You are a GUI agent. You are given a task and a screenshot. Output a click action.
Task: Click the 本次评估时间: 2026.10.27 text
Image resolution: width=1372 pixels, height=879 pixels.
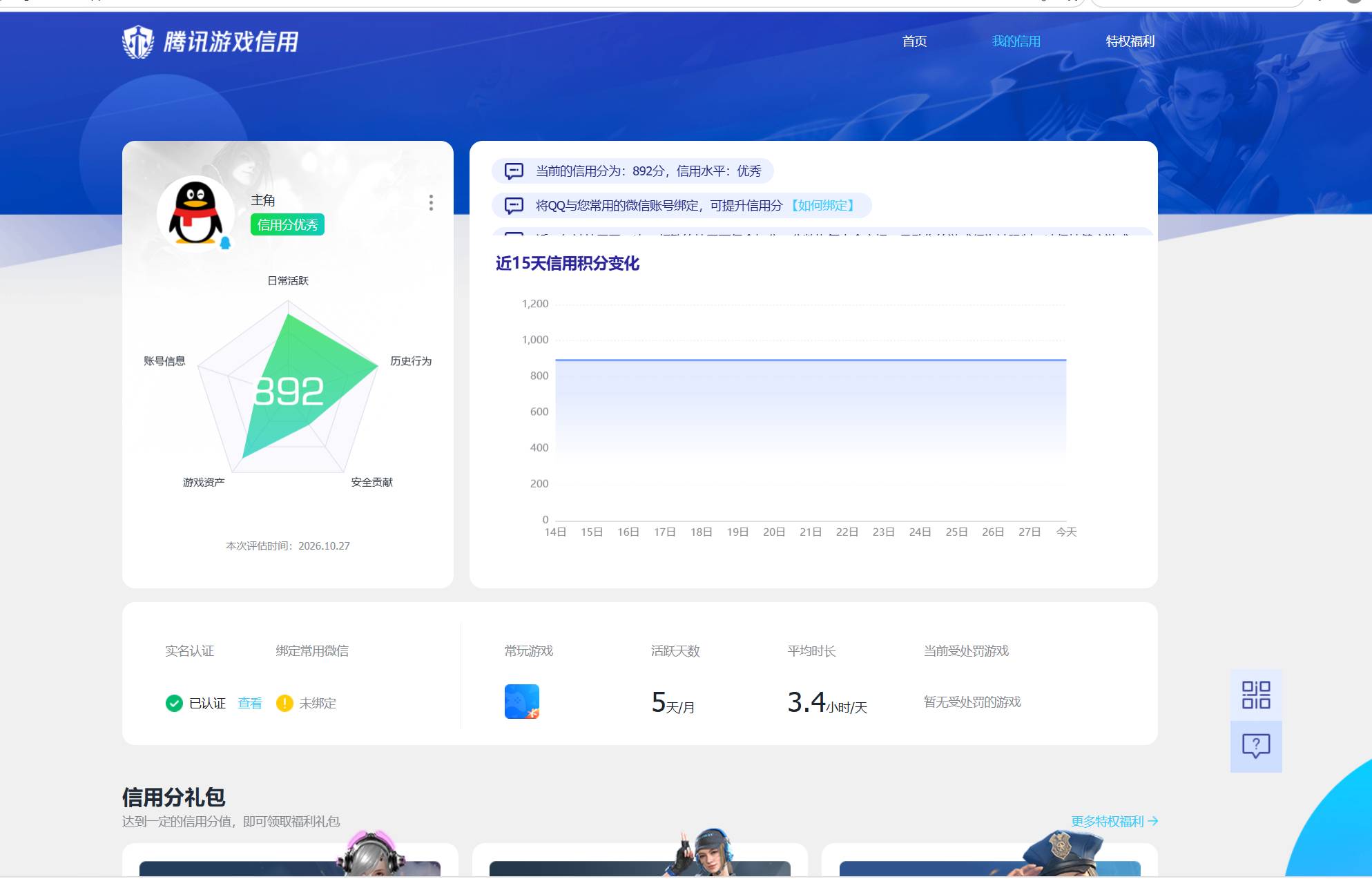coord(288,545)
